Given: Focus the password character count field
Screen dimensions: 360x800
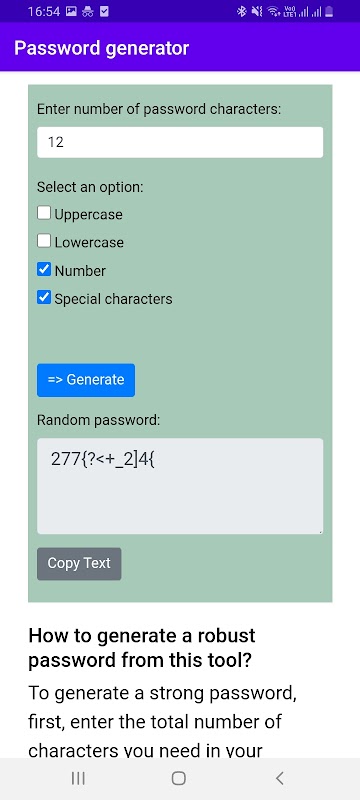Looking at the screenshot, I should coord(180,142).
